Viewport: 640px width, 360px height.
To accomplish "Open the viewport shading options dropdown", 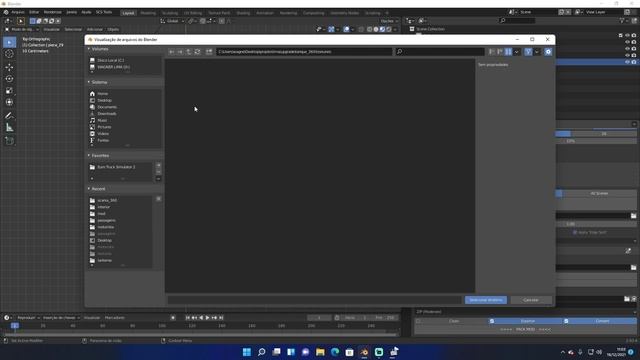I will [395, 29].
